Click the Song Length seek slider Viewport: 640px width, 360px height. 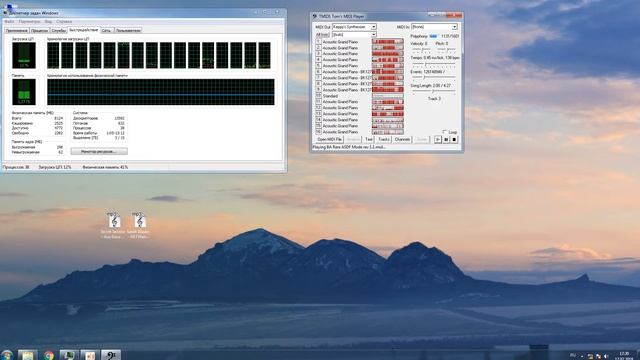pyautogui.click(x=433, y=92)
